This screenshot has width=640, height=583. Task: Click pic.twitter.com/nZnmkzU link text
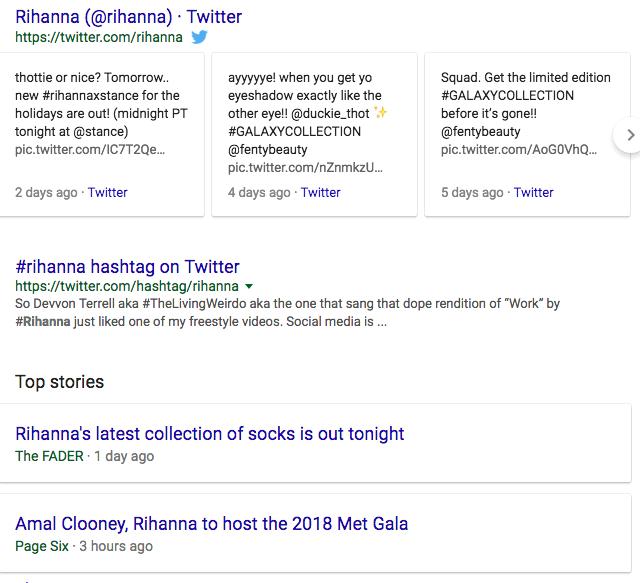305,167
